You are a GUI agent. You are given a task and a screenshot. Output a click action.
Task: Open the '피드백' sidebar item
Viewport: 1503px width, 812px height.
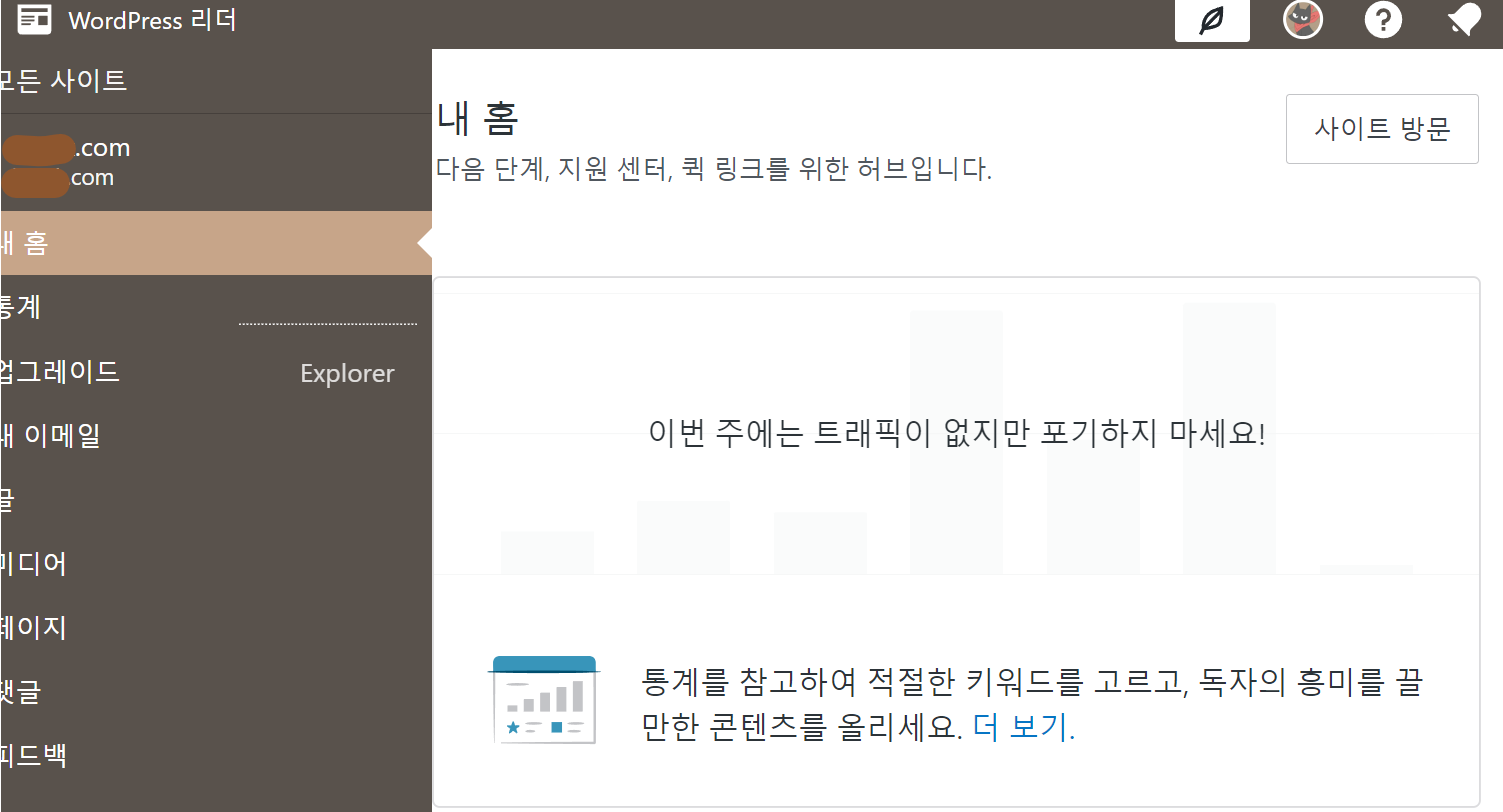click(216, 756)
